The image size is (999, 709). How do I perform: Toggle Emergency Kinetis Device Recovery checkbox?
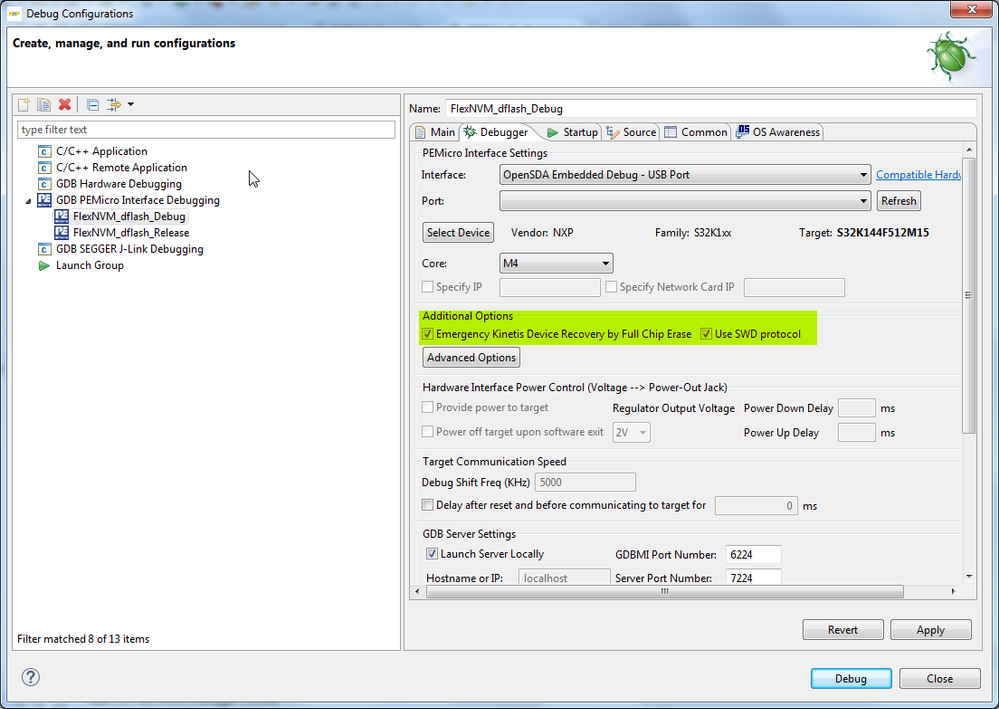428,334
